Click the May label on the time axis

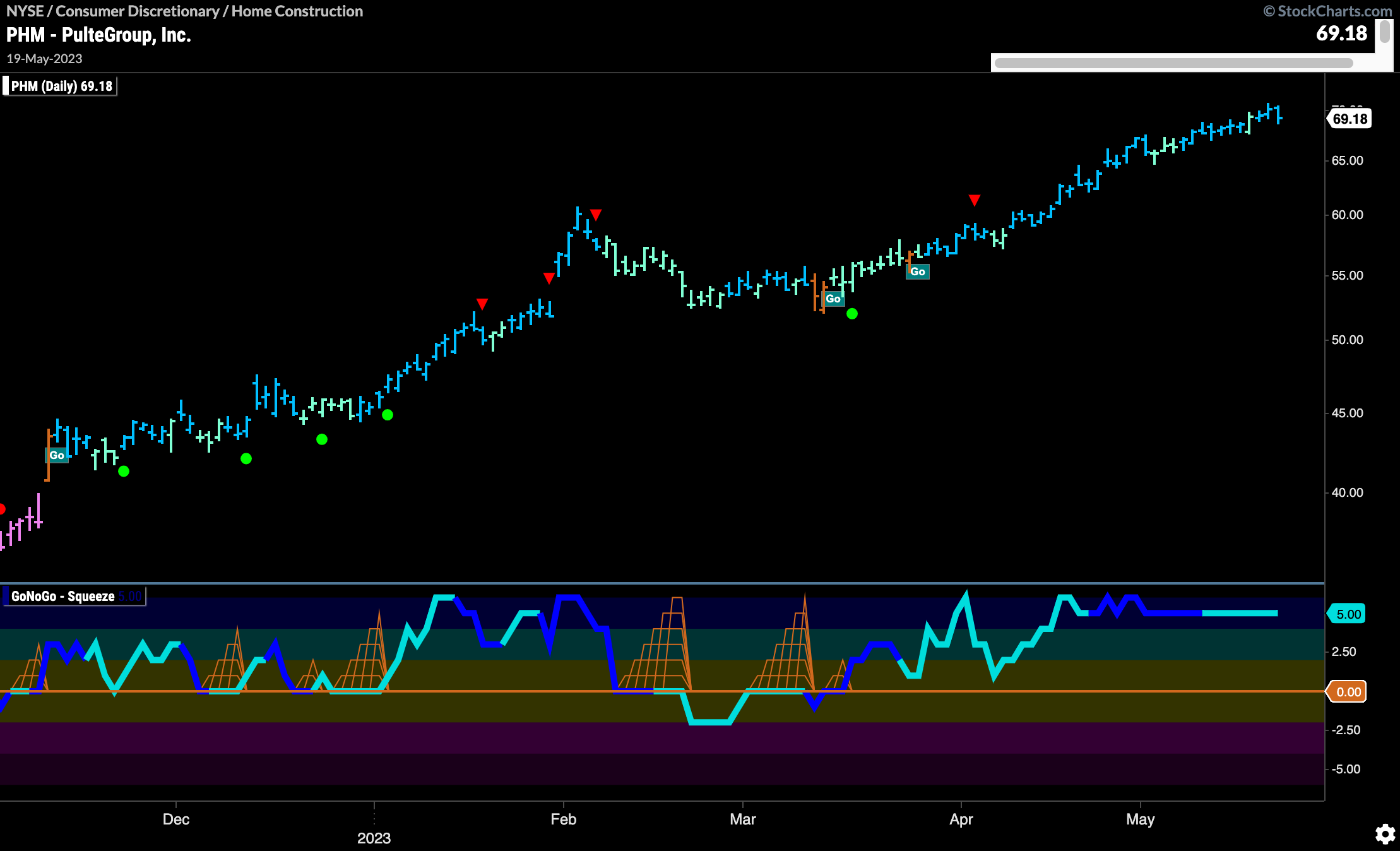pyautogui.click(x=1140, y=819)
